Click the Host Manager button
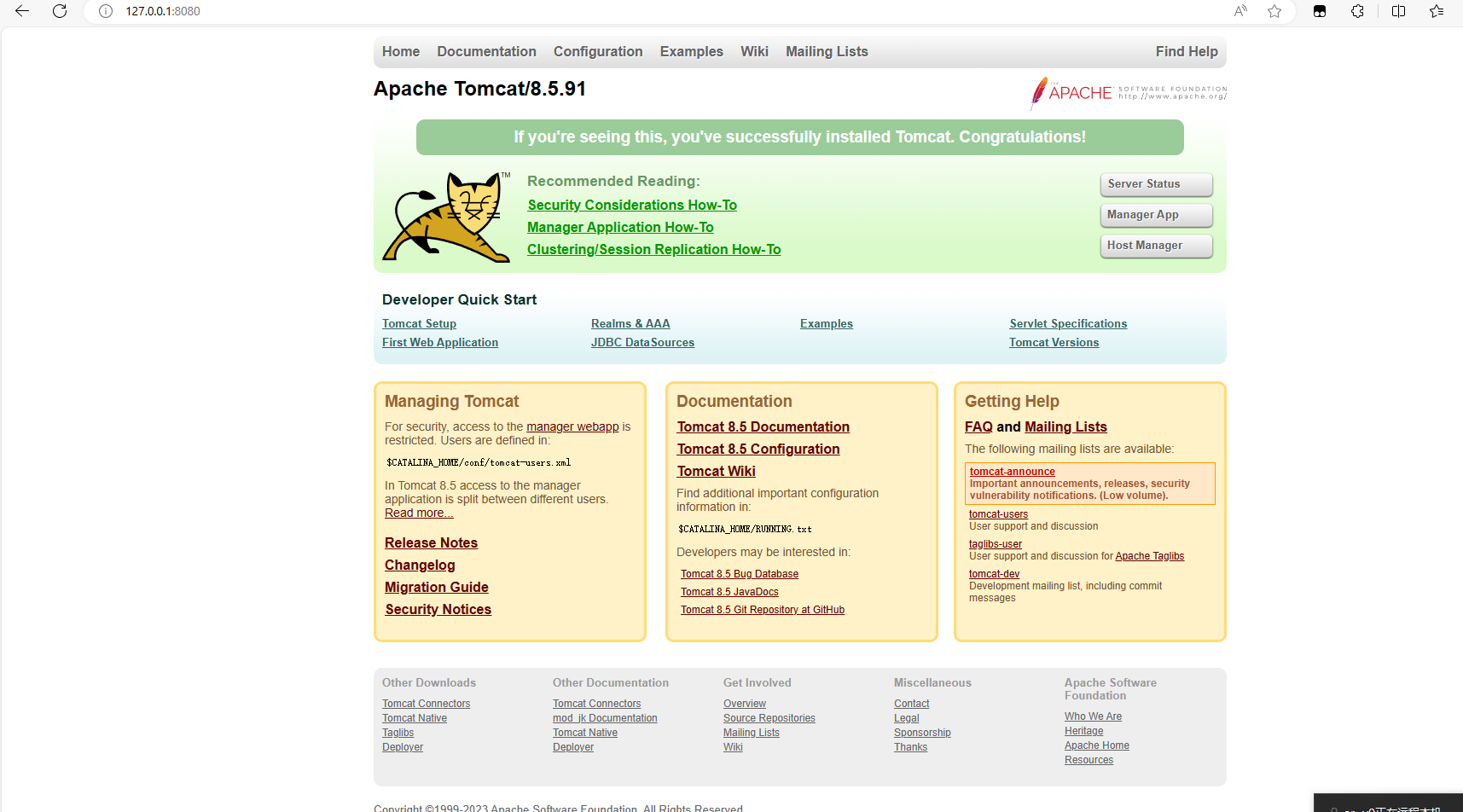 point(1157,246)
